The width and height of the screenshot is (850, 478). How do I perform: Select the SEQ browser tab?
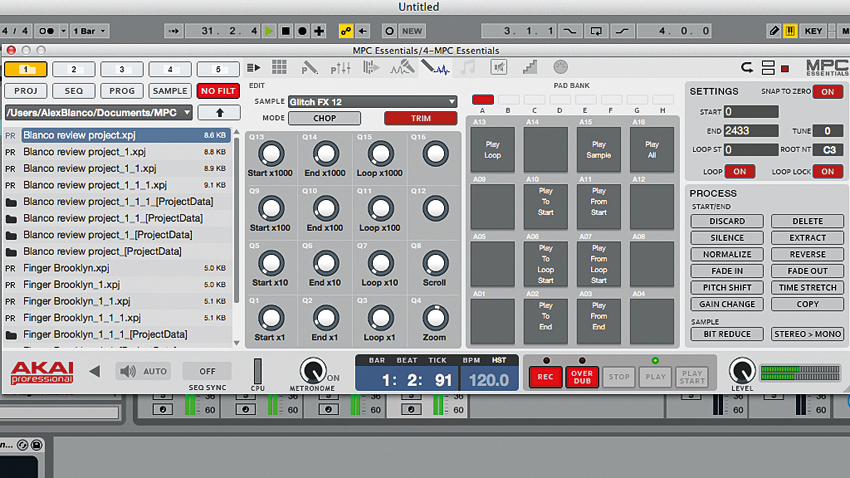pos(74,91)
